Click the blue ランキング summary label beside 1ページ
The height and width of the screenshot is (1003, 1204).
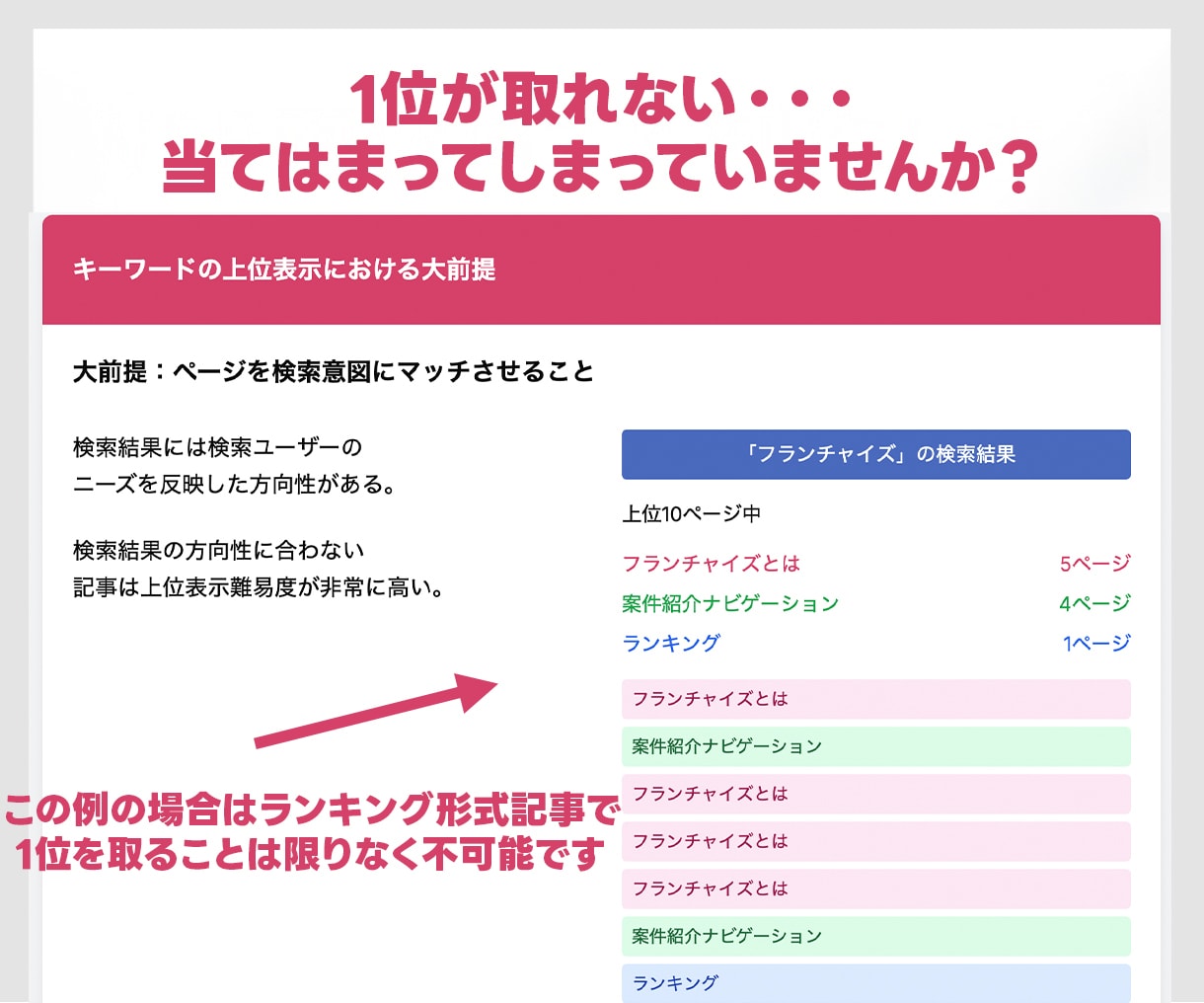(671, 643)
